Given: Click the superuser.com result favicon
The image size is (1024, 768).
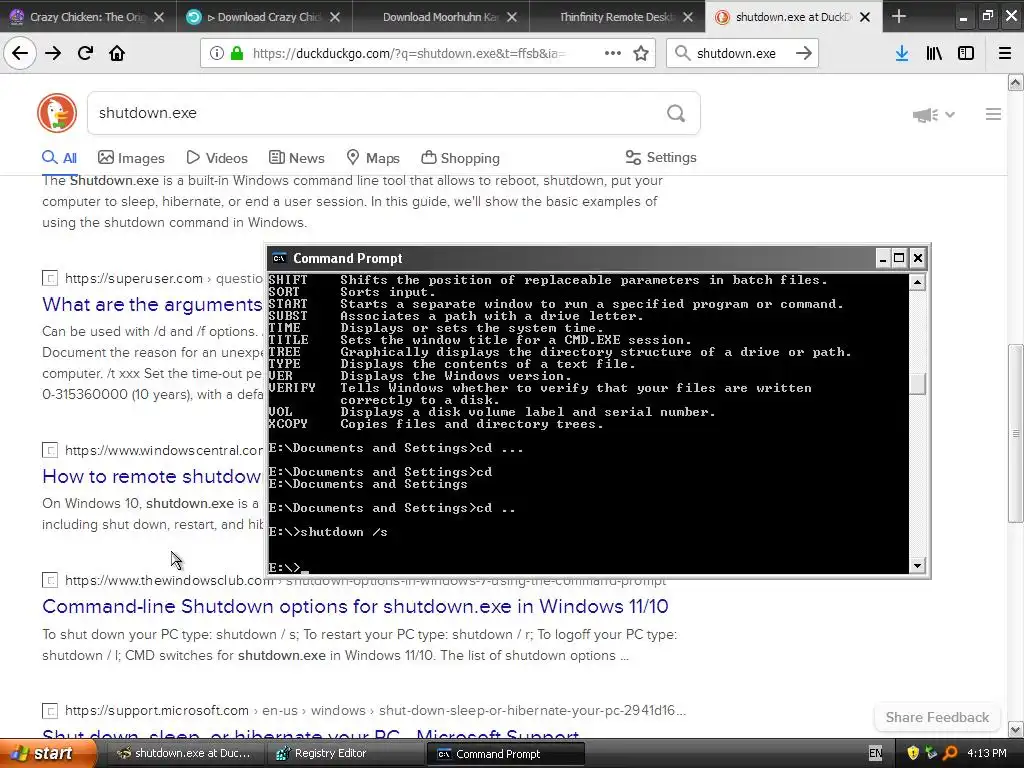Looking at the screenshot, I should (x=50, y=278).
